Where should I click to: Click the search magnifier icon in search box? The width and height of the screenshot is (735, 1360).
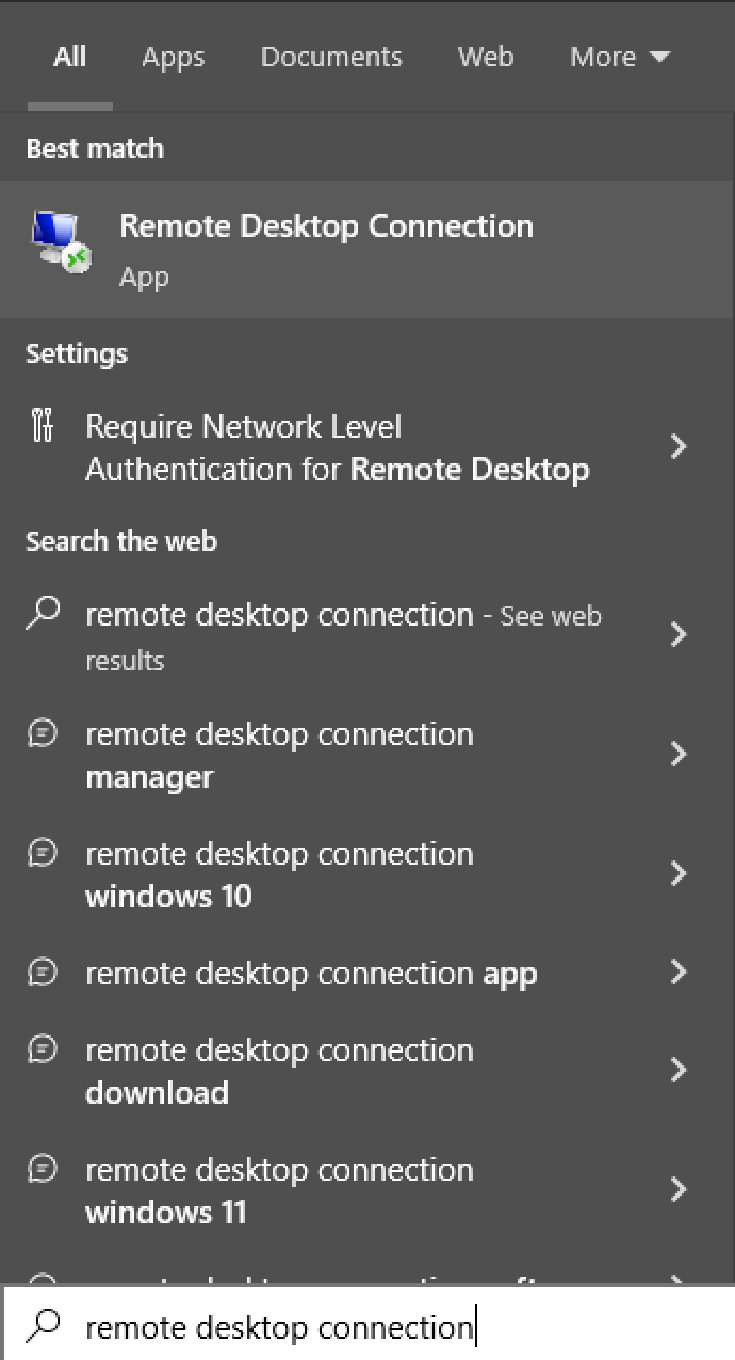pos(42,1325)
